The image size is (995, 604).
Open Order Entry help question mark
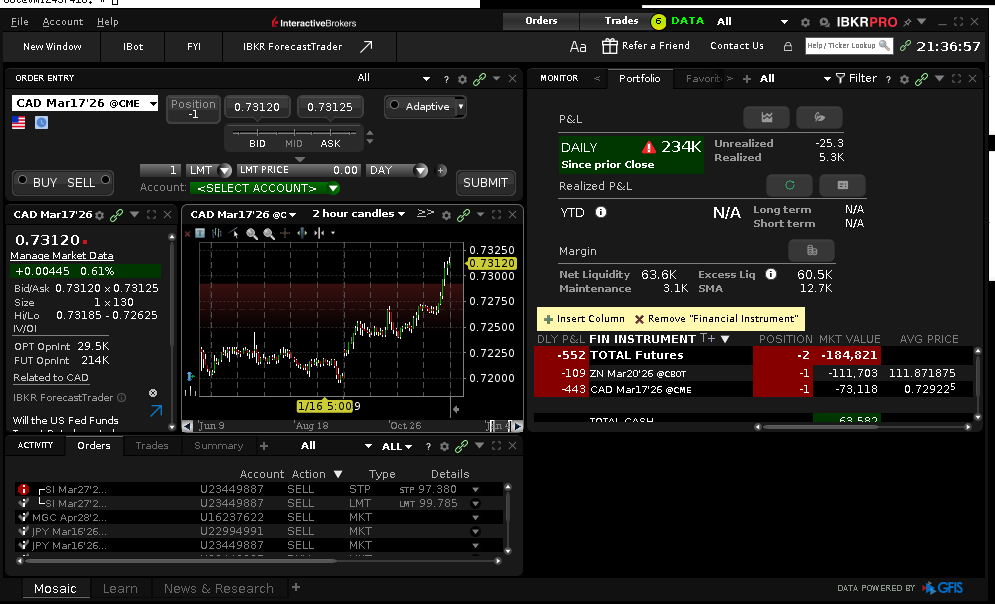click(446, 79)
